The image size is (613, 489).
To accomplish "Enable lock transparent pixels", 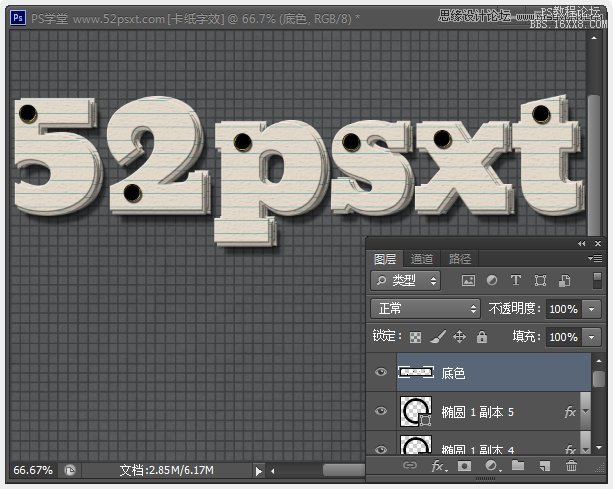I will pyautogui.click(x=415, y=337).
